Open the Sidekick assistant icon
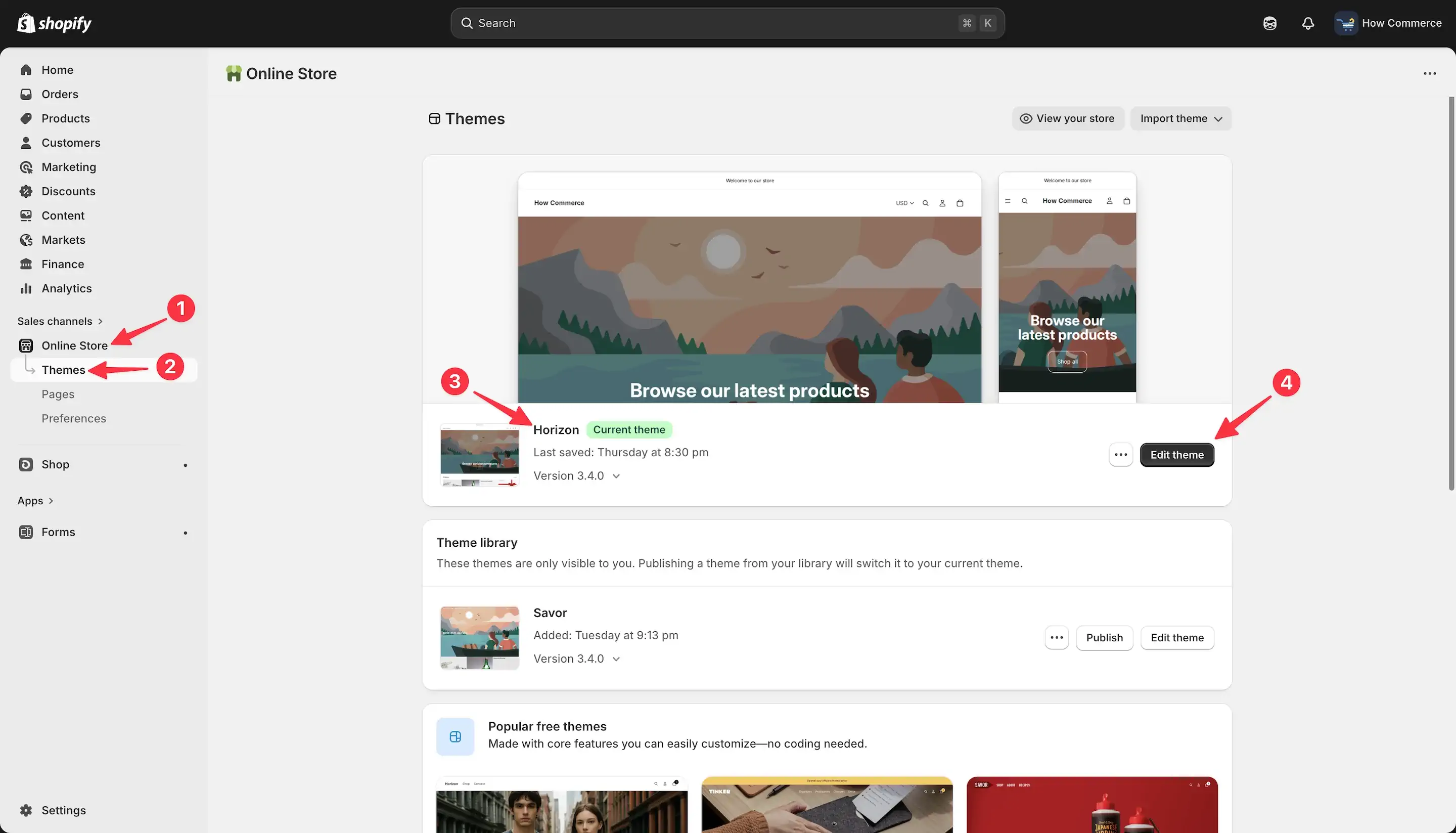This screenshot has height=833, width=1456. click(1269, 23)
